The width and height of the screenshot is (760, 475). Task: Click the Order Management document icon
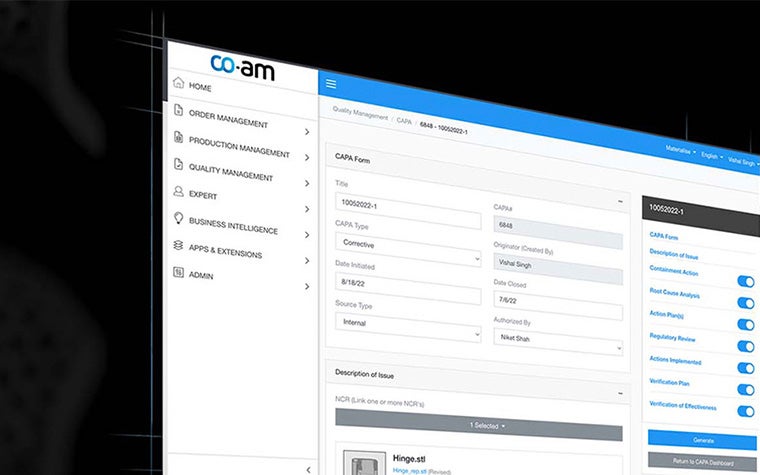pos(179,110)
